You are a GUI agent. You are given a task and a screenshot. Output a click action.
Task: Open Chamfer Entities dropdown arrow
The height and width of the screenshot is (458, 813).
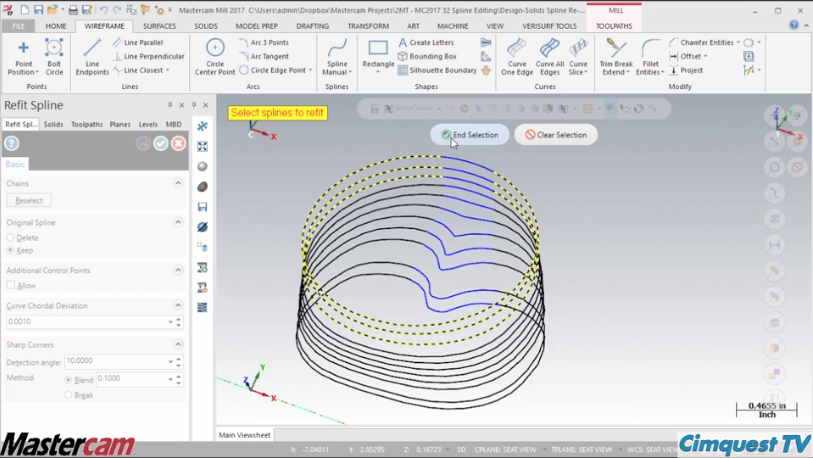738,43
